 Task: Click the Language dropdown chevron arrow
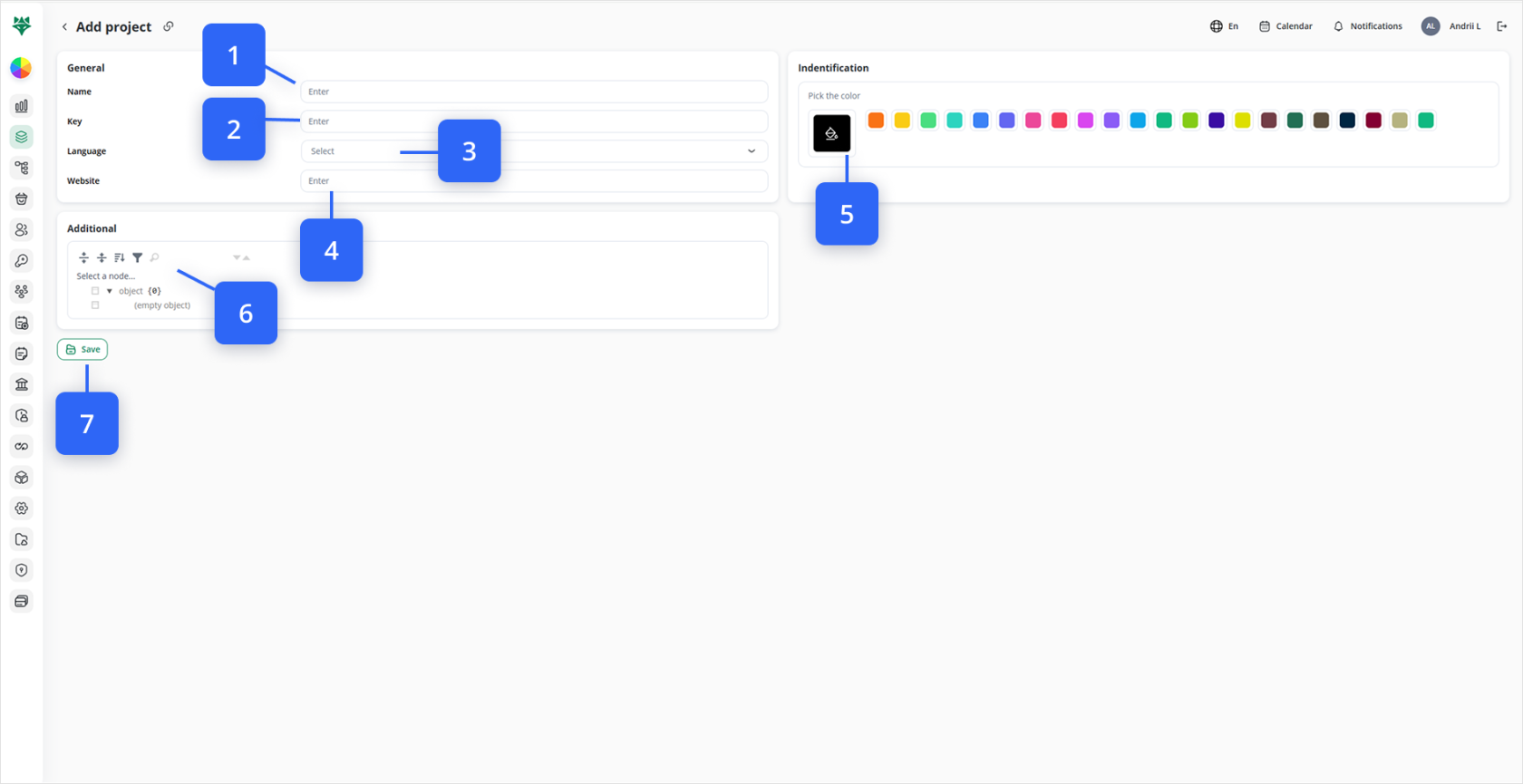tap(752, 151)
